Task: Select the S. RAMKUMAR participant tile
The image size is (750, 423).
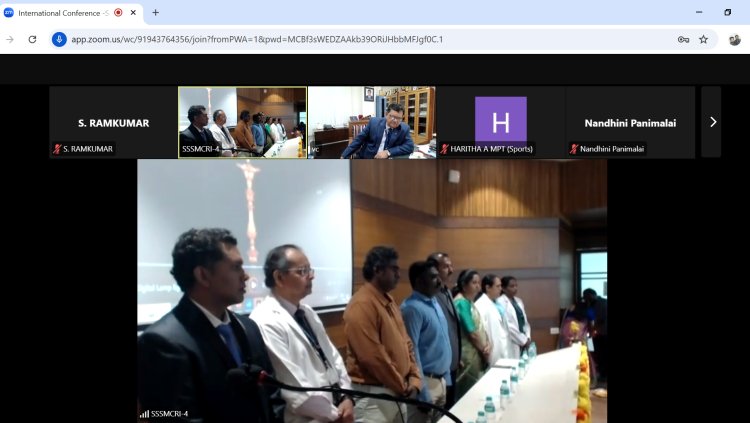Action: [113, 122]
